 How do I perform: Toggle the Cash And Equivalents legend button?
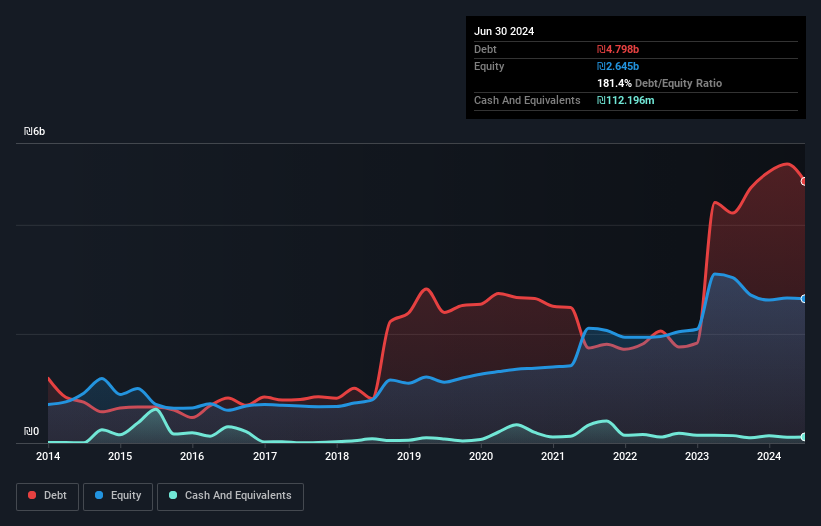pos(230,496)
